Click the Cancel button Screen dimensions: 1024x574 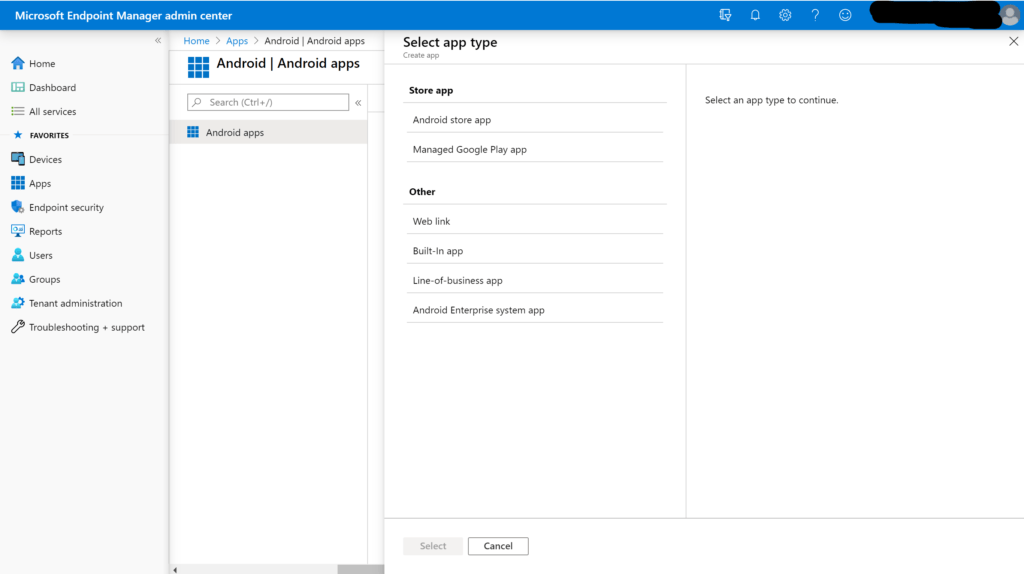pyautogui.click(x=498, y=546)
